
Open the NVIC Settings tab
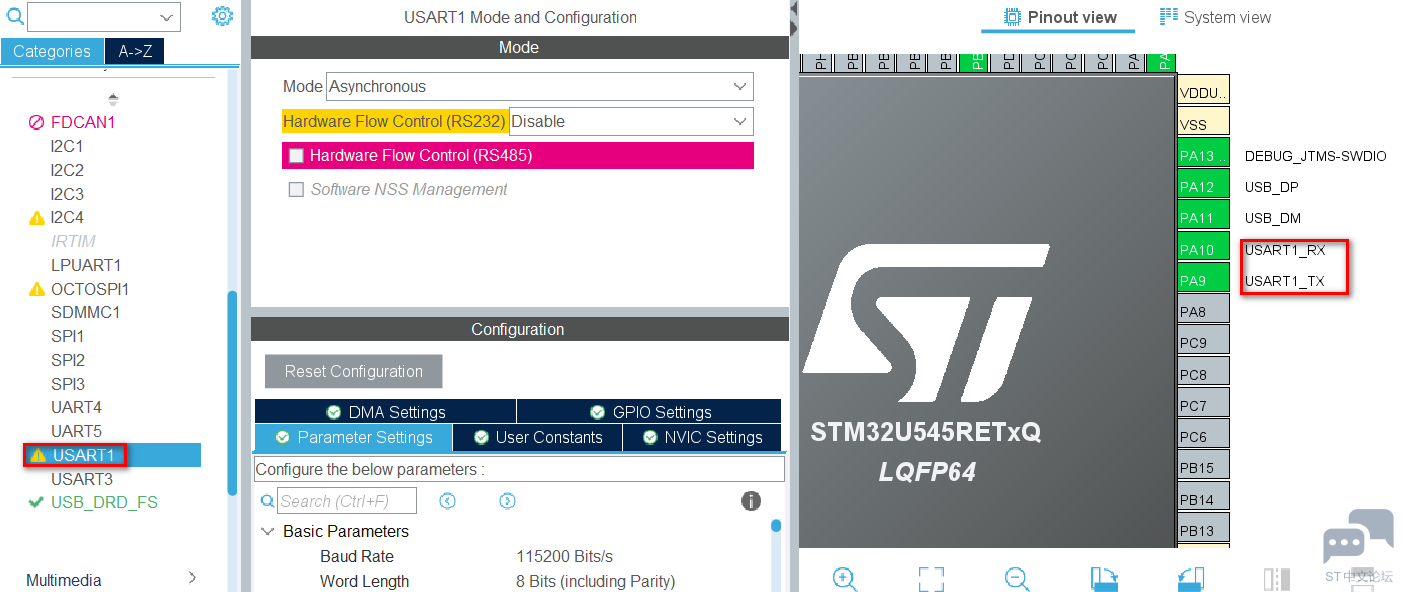click(x=701, y=438)
